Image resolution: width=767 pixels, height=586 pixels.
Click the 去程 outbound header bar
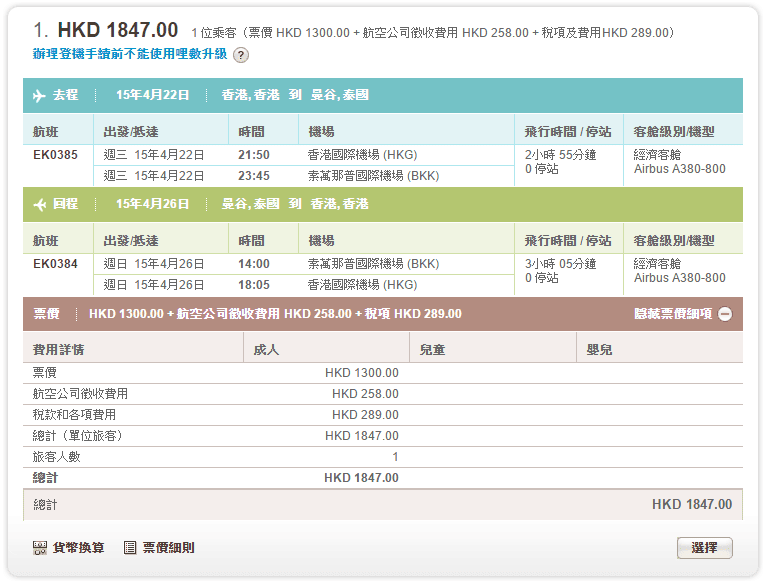(383, 96)
